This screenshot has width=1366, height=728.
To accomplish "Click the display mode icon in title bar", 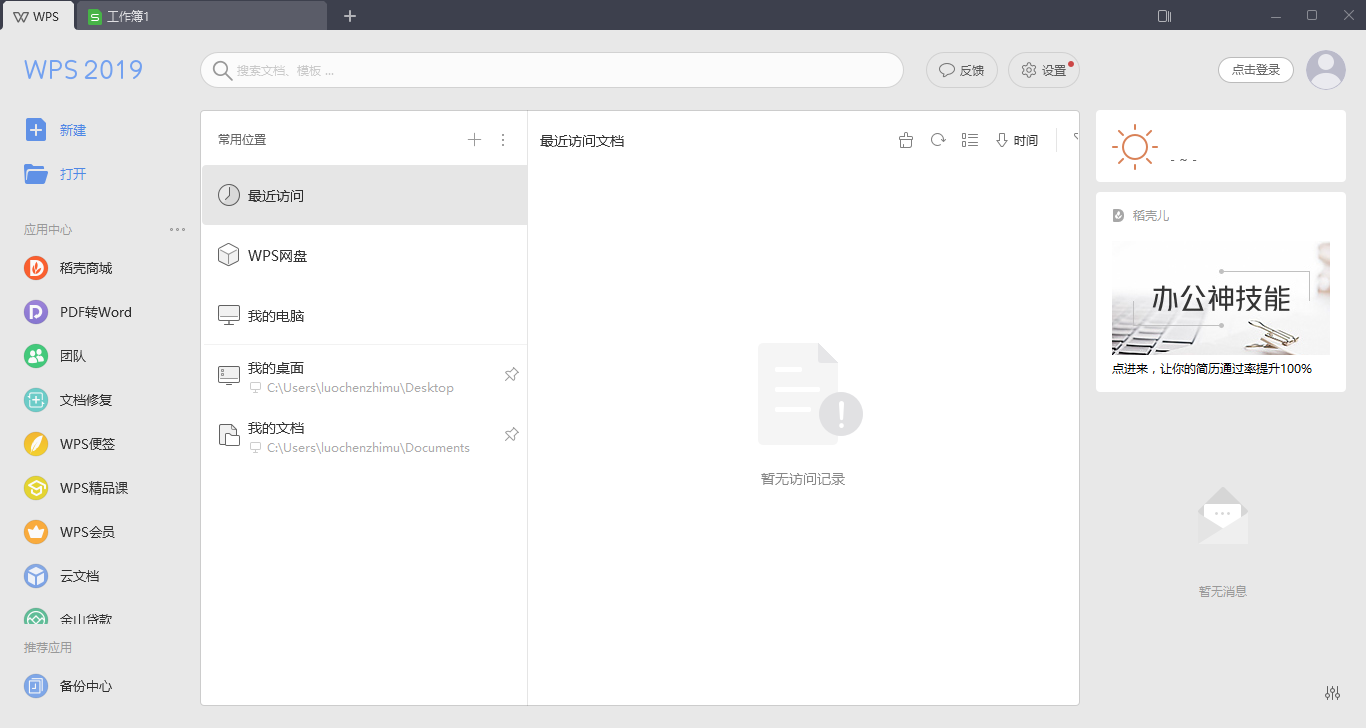I will pos(1164,16).
